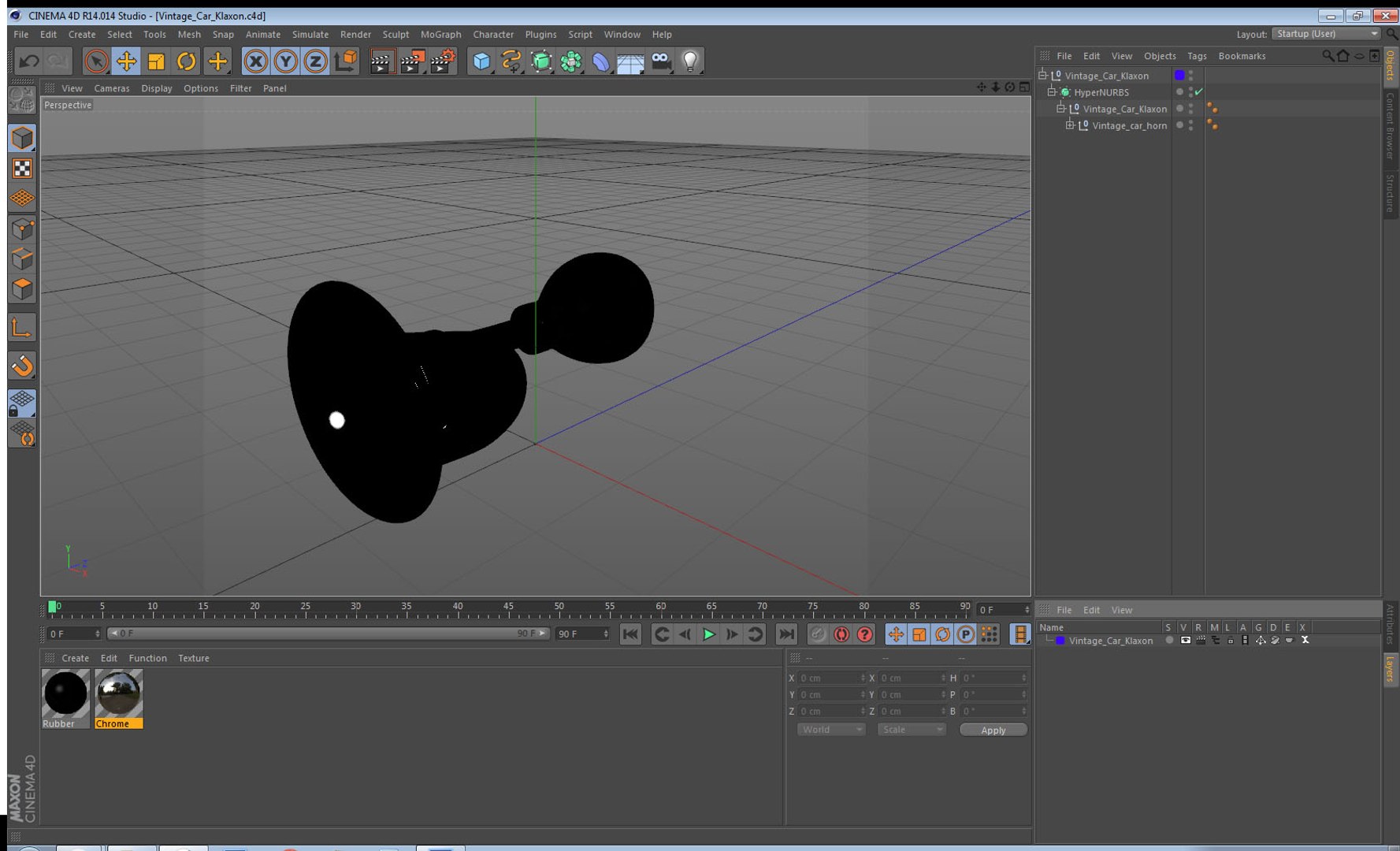Enable Points mode in left sidebar
This screenshot has width=1400, height=851.
22,229
